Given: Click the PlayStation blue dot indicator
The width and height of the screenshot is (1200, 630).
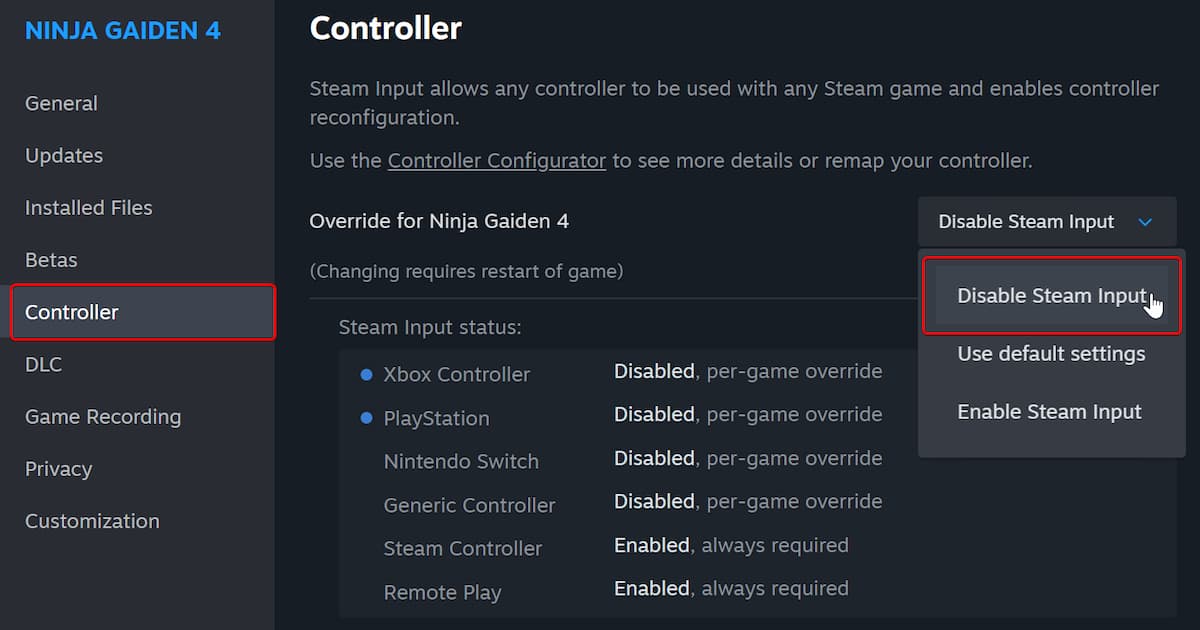Looking at the screenshot, I should point(366,418).
